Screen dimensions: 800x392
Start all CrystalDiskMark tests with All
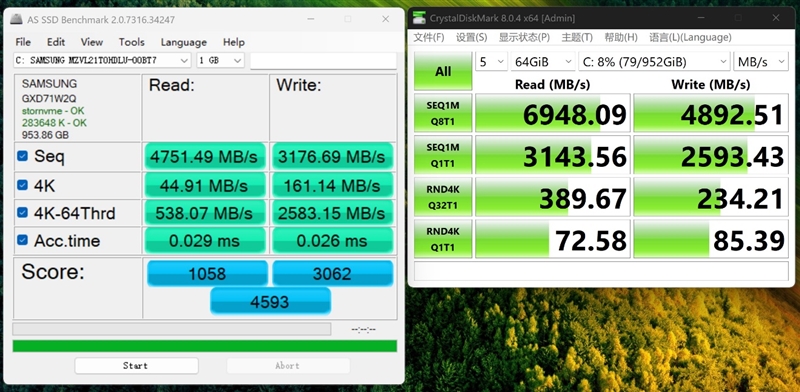click(x=443, y=71)
